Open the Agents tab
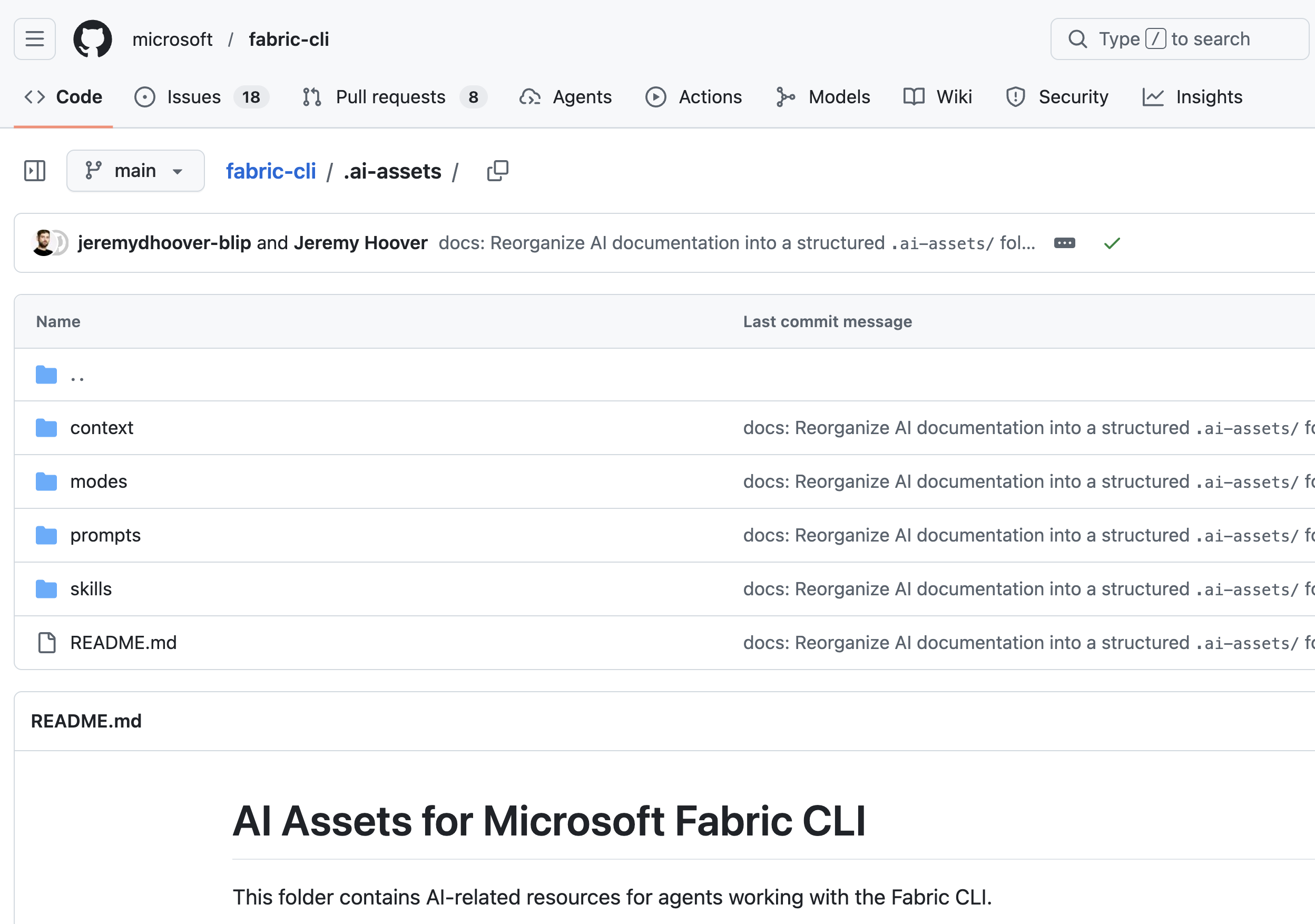The height and width of the screenshot is (924, 1315). point(566,97)
